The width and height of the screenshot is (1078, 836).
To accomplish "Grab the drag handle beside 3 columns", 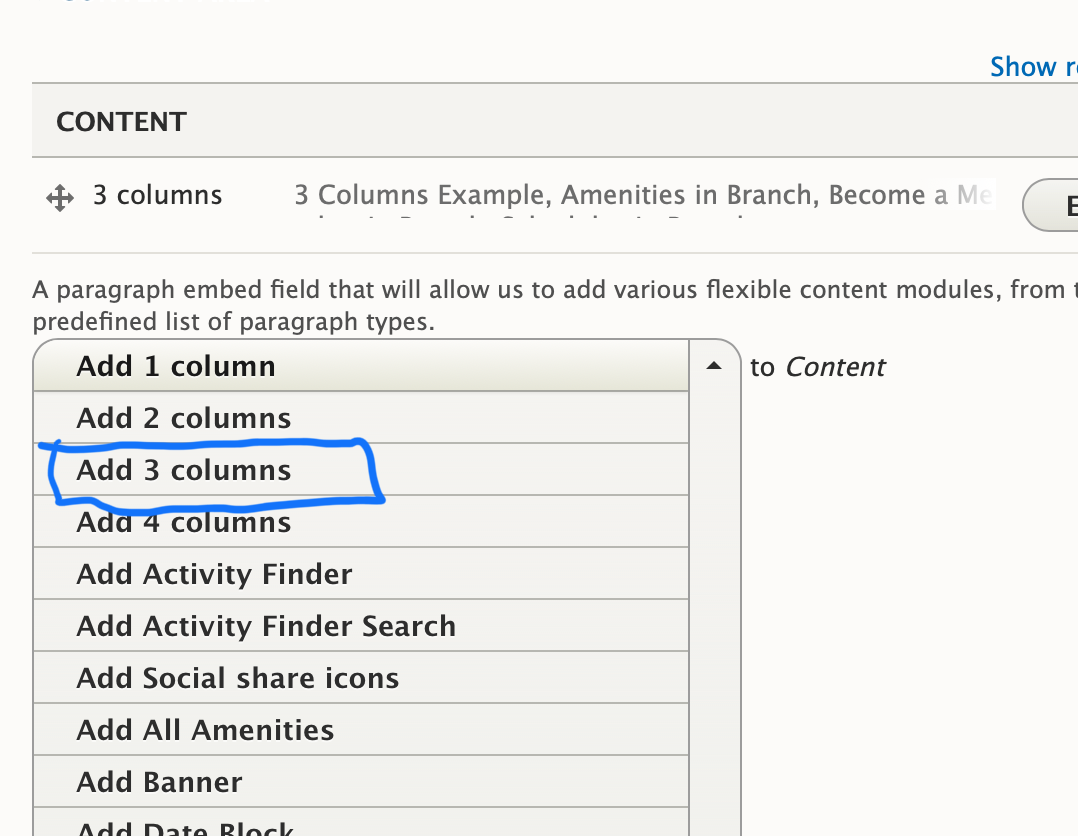I will click(x=60, y=197).
